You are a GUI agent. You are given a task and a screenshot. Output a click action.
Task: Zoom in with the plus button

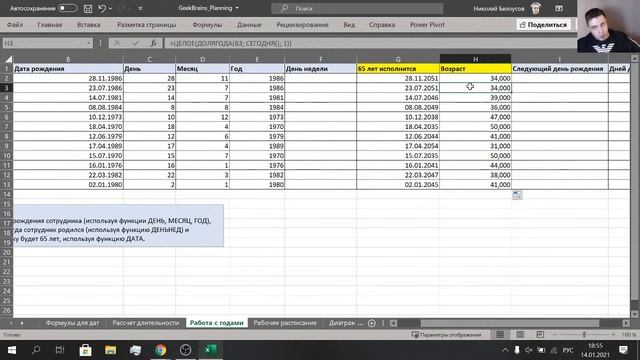click(x=613, y=335)
